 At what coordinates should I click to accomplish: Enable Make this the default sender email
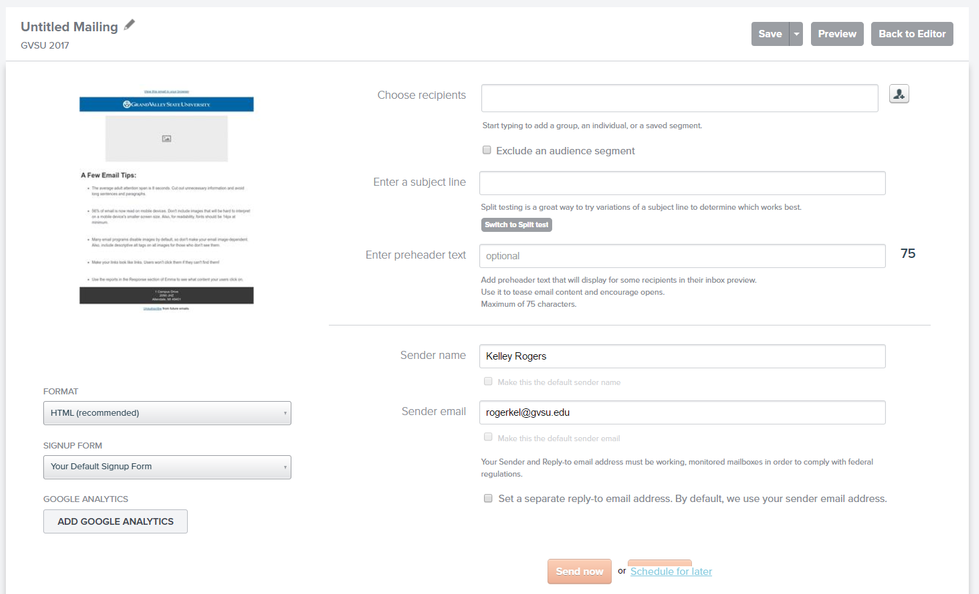pos(488,438)
